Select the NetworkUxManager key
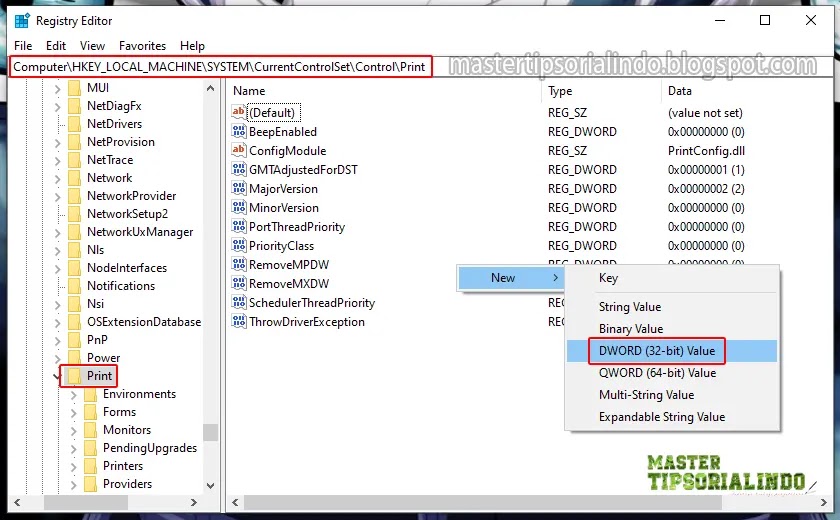The height and width of the screenshot is (520, 840). click(x=140, y=231)
